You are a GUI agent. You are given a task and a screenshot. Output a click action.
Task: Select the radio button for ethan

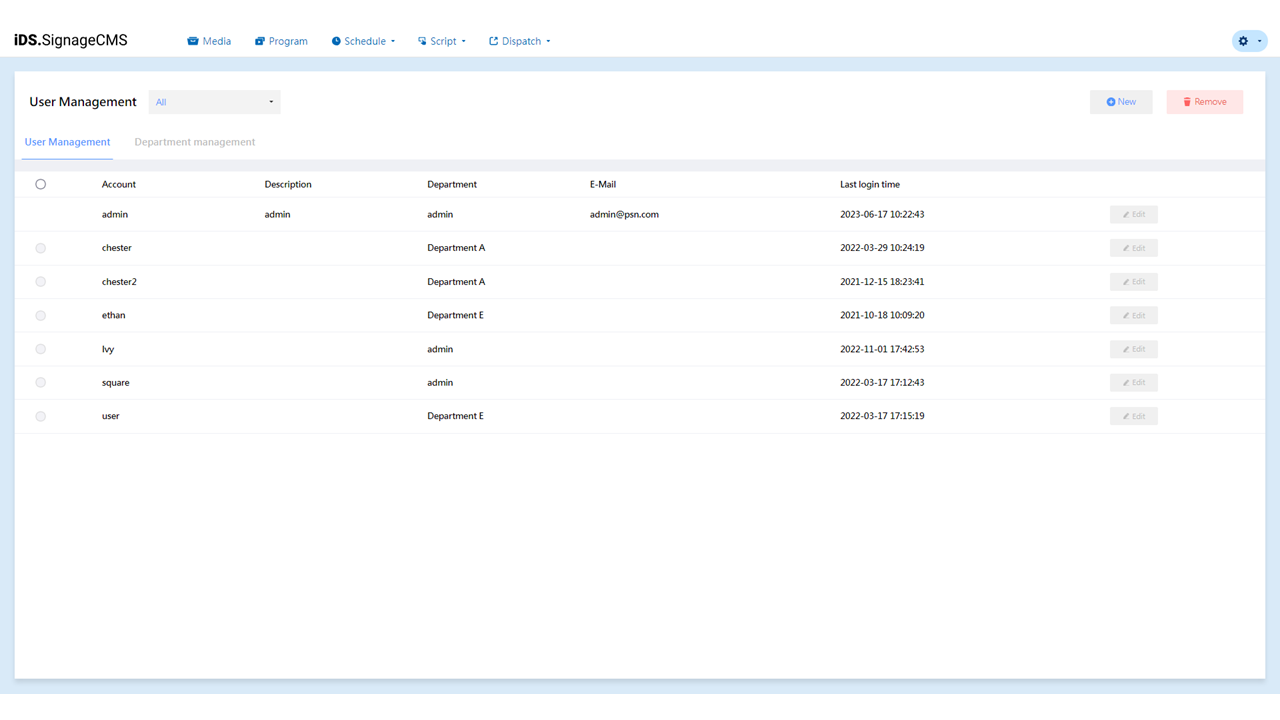[40, 315]
